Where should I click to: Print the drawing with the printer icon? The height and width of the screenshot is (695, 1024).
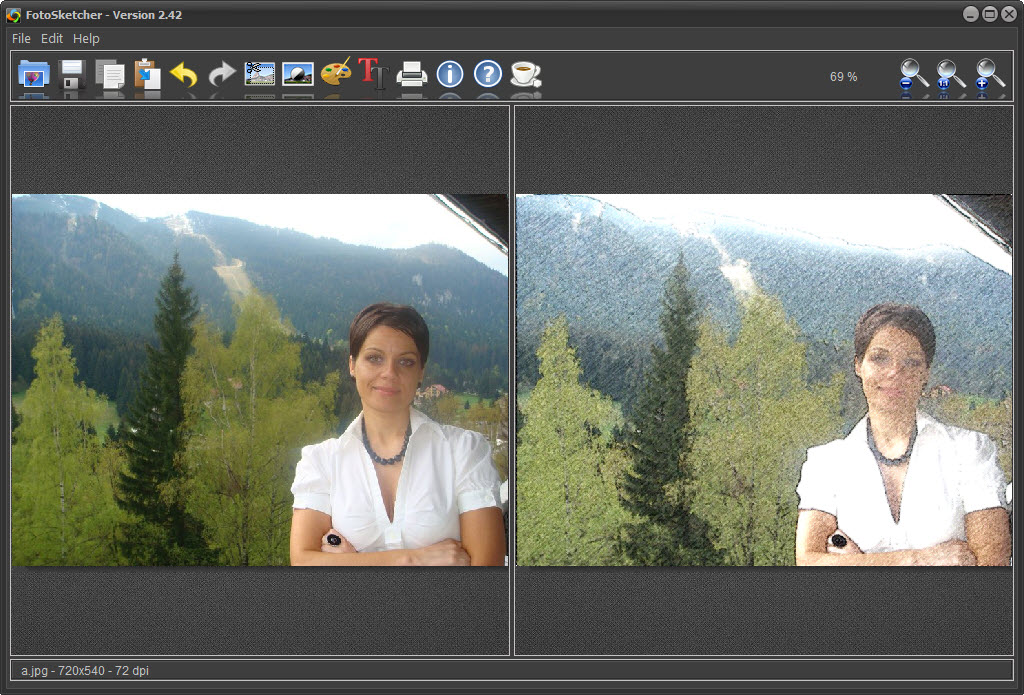412,75
